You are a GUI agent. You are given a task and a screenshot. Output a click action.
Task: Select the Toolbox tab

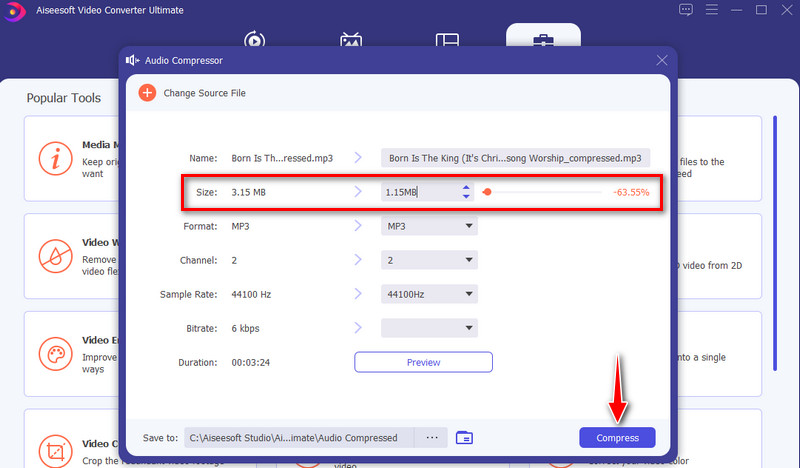tap(543, 41)
